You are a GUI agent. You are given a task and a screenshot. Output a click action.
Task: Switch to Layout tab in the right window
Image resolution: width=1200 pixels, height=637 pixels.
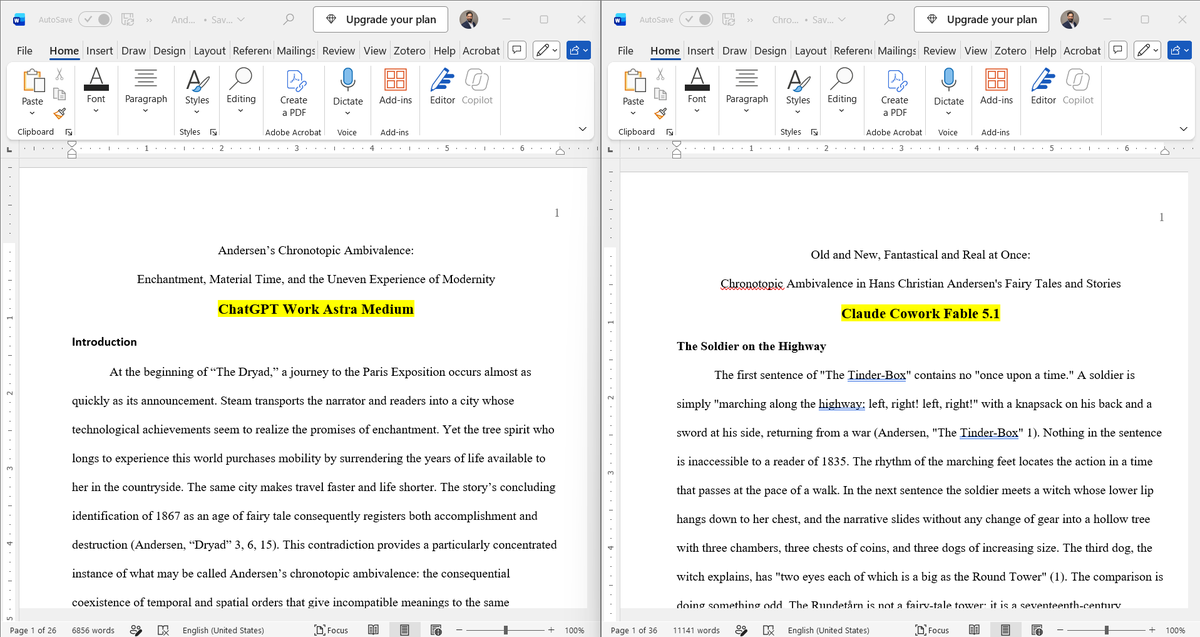point(810,50)
